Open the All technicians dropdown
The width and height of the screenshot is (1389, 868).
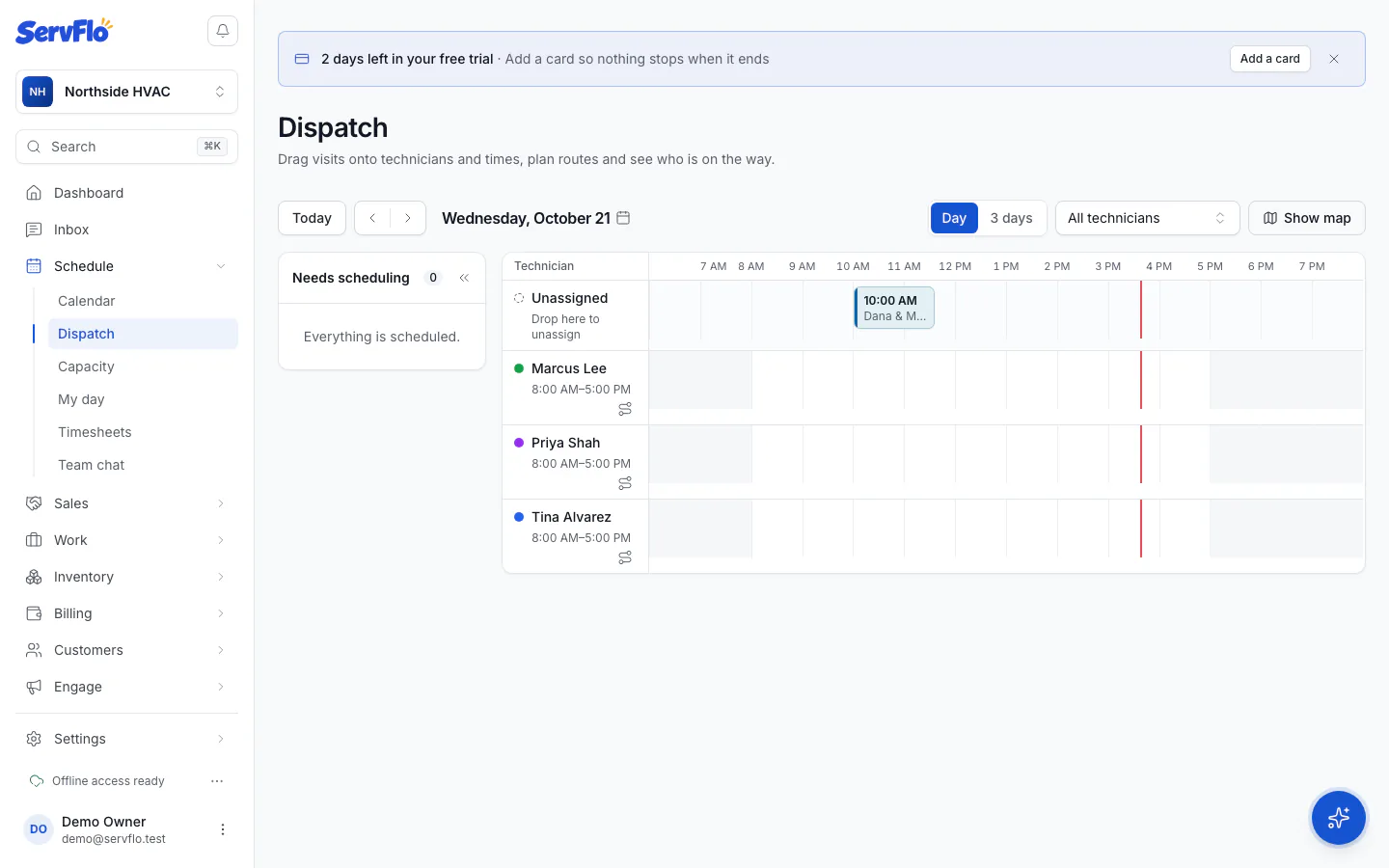point(1147,218)
